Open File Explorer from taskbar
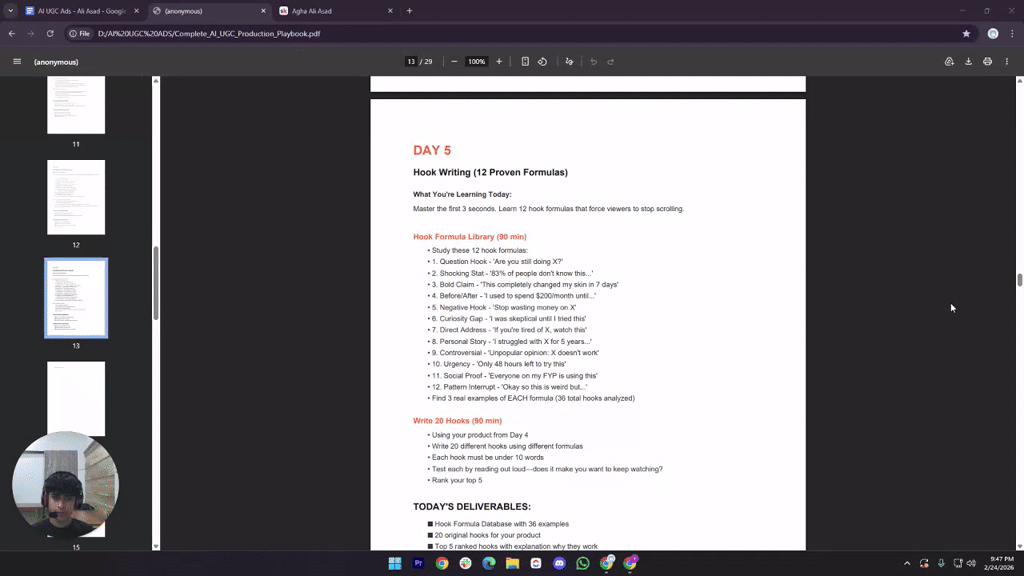1024x576 pixels. [512, 563]
